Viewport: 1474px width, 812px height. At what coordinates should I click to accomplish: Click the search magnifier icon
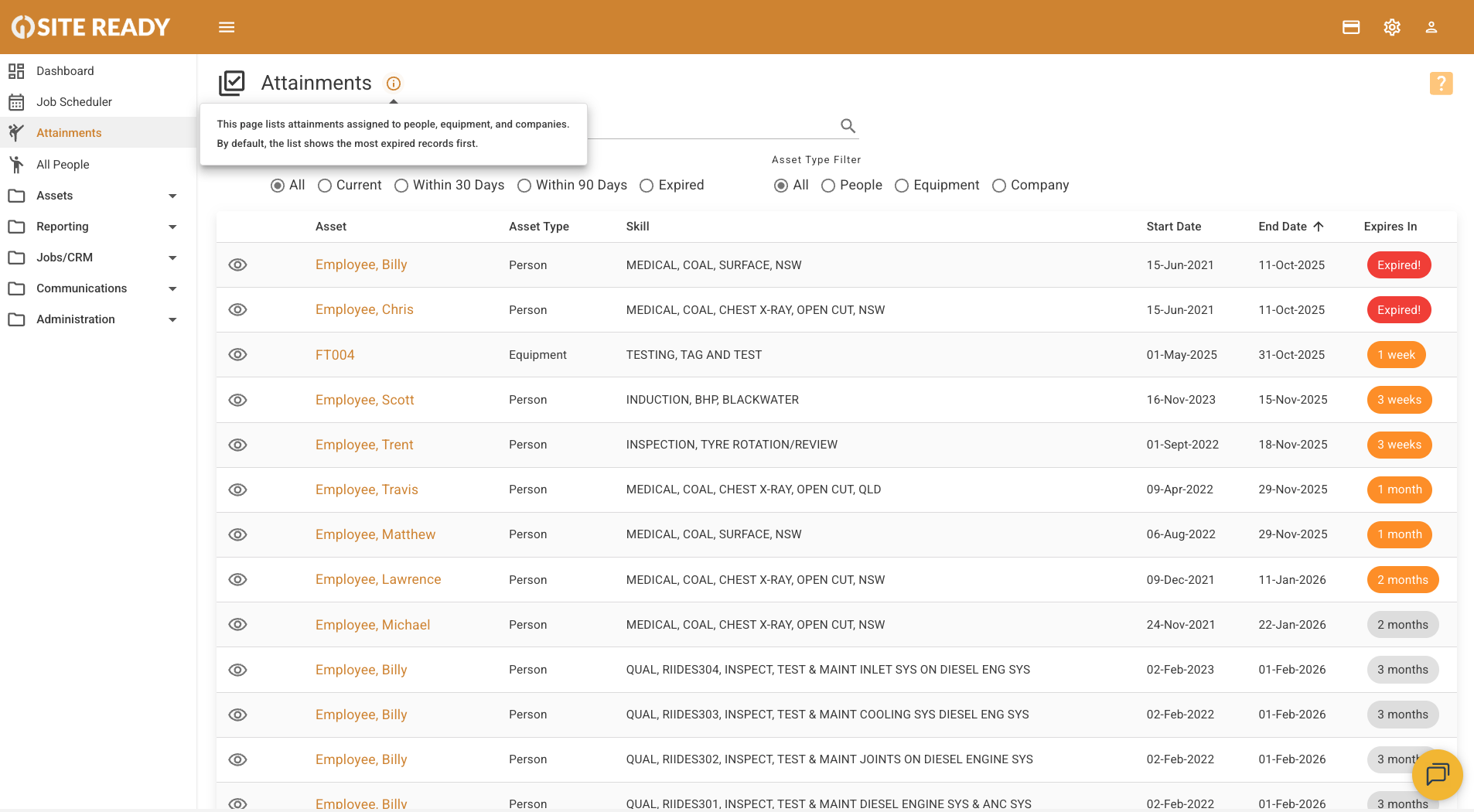pyautogui.click(x=848, y=125)
